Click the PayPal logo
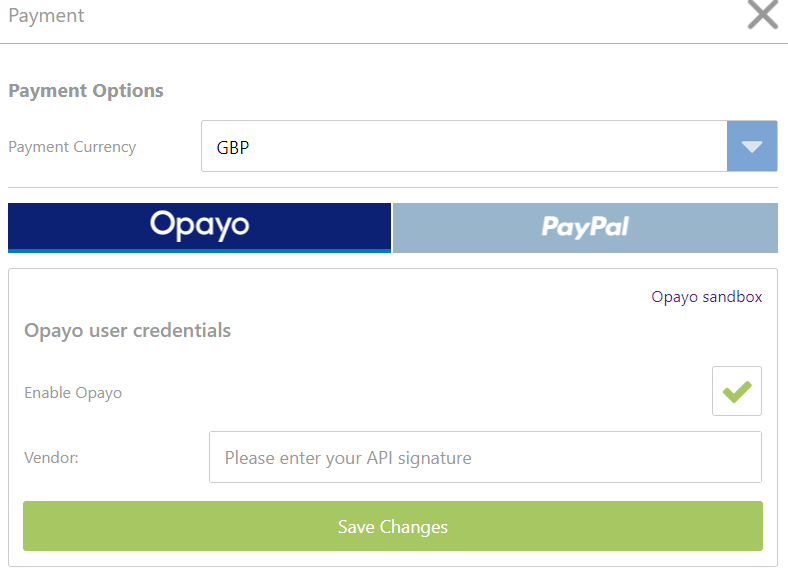Viewport: 788px width, 578px height. coord(585,227)
